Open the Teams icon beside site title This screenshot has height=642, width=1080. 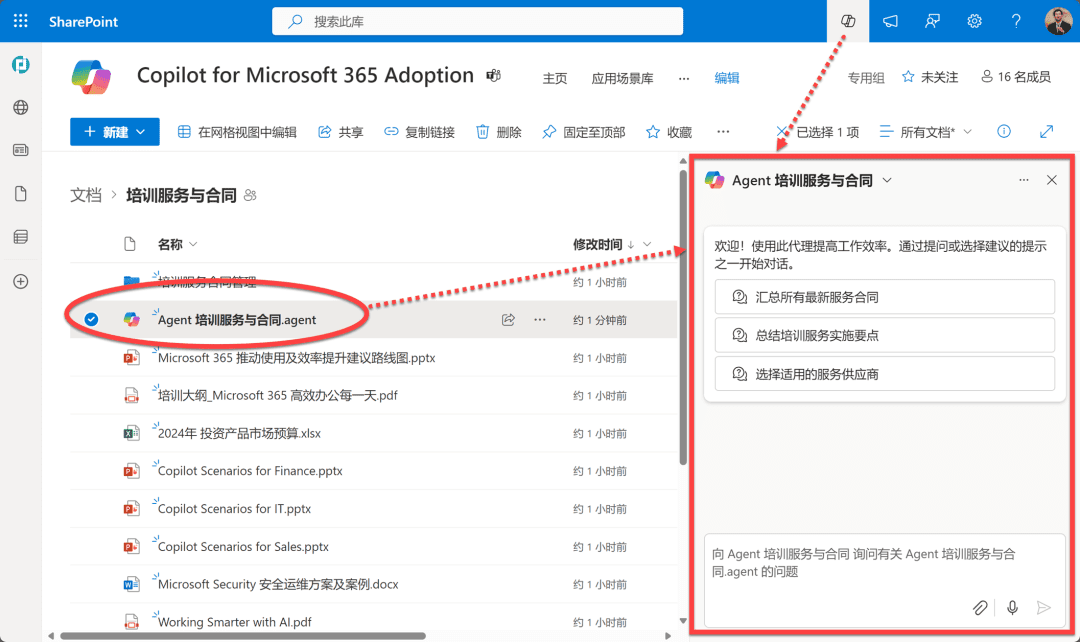pos(493,76)
